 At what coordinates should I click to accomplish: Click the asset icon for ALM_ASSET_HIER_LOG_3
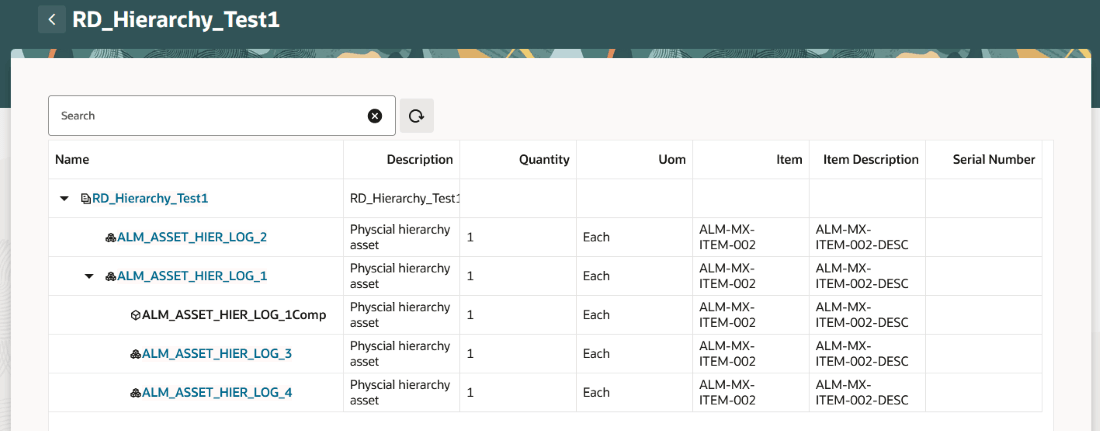tap(135, 354)
